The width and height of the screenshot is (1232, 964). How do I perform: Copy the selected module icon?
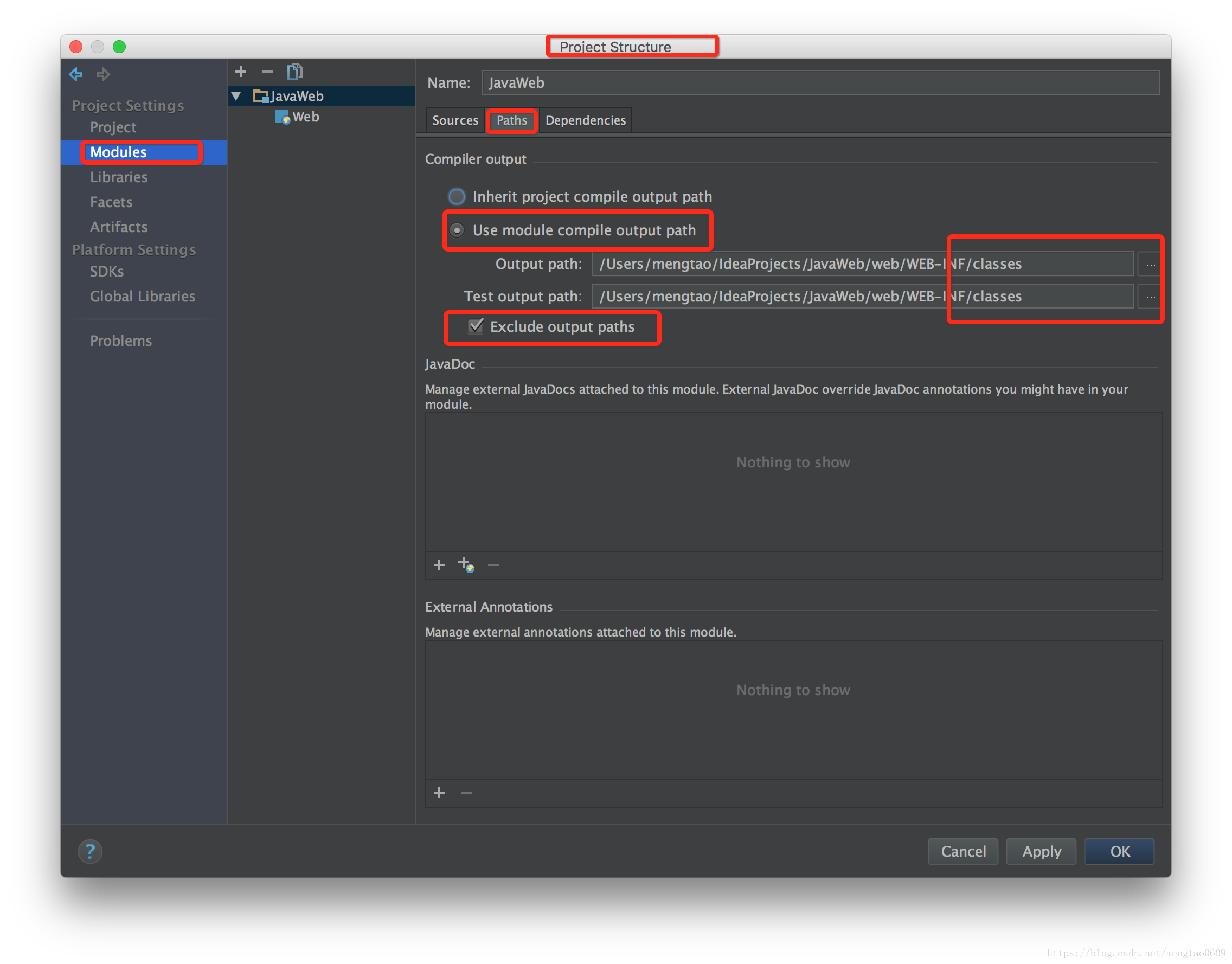(x=294, y=72)
